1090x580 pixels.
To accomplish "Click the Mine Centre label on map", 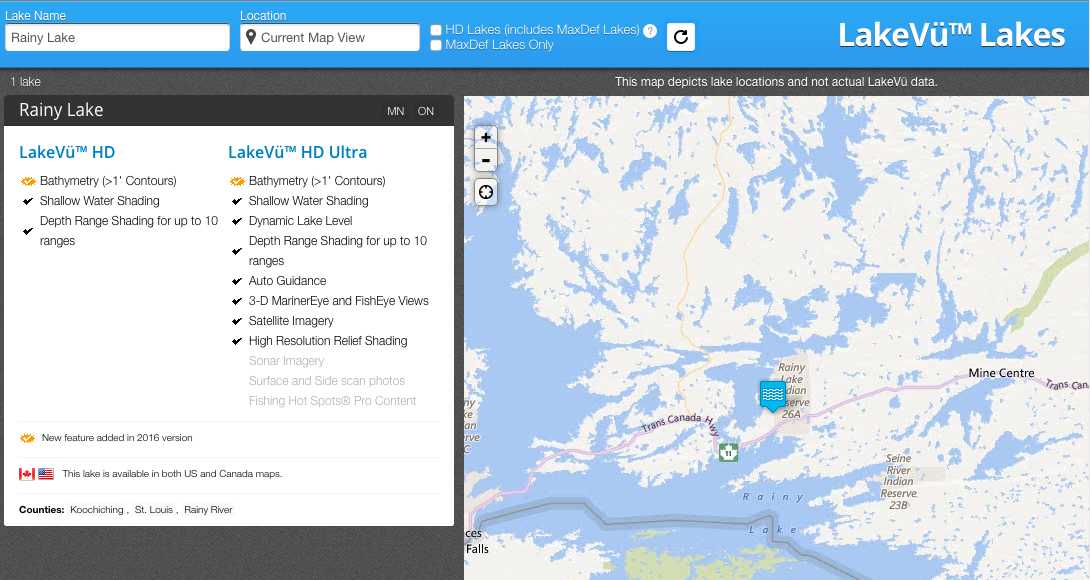I will point(1001,373).
